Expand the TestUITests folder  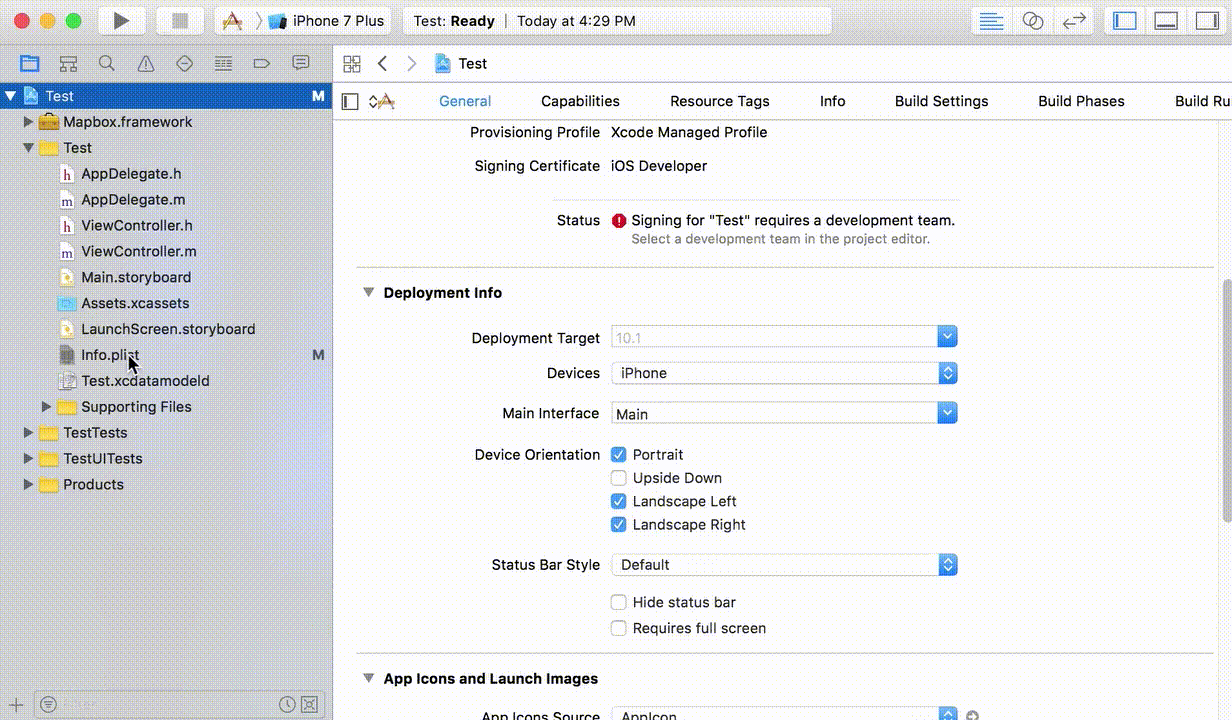(x=29, y=458)
